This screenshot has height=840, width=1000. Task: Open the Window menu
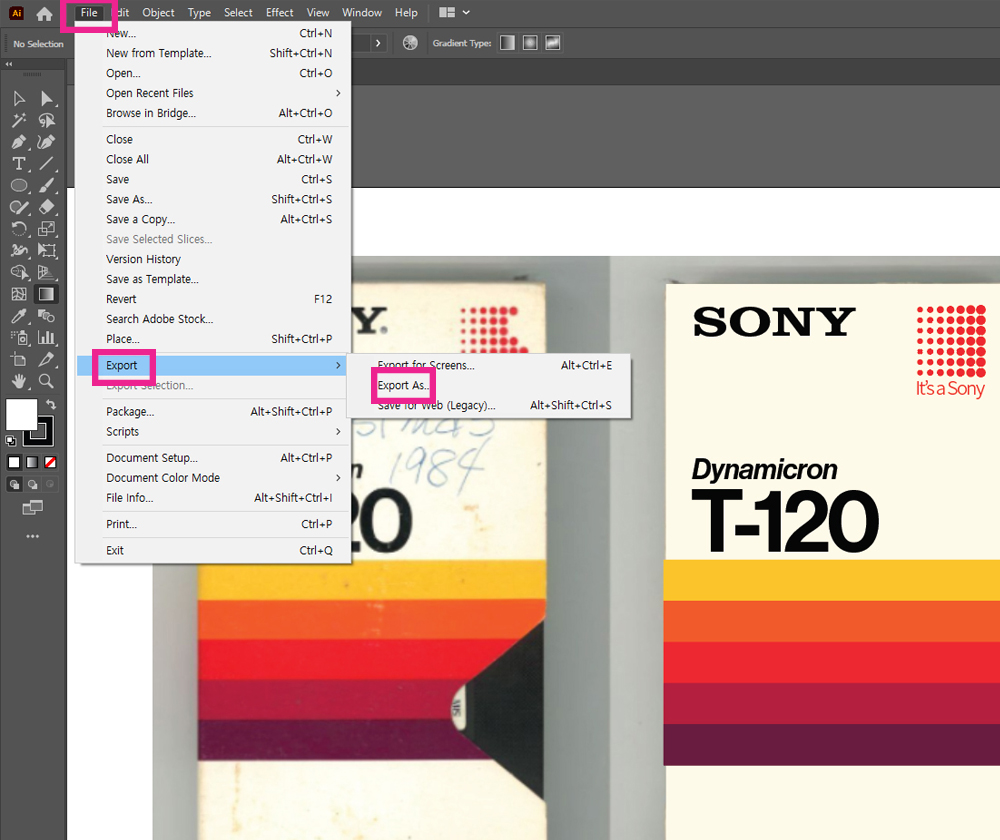[362, 13]
